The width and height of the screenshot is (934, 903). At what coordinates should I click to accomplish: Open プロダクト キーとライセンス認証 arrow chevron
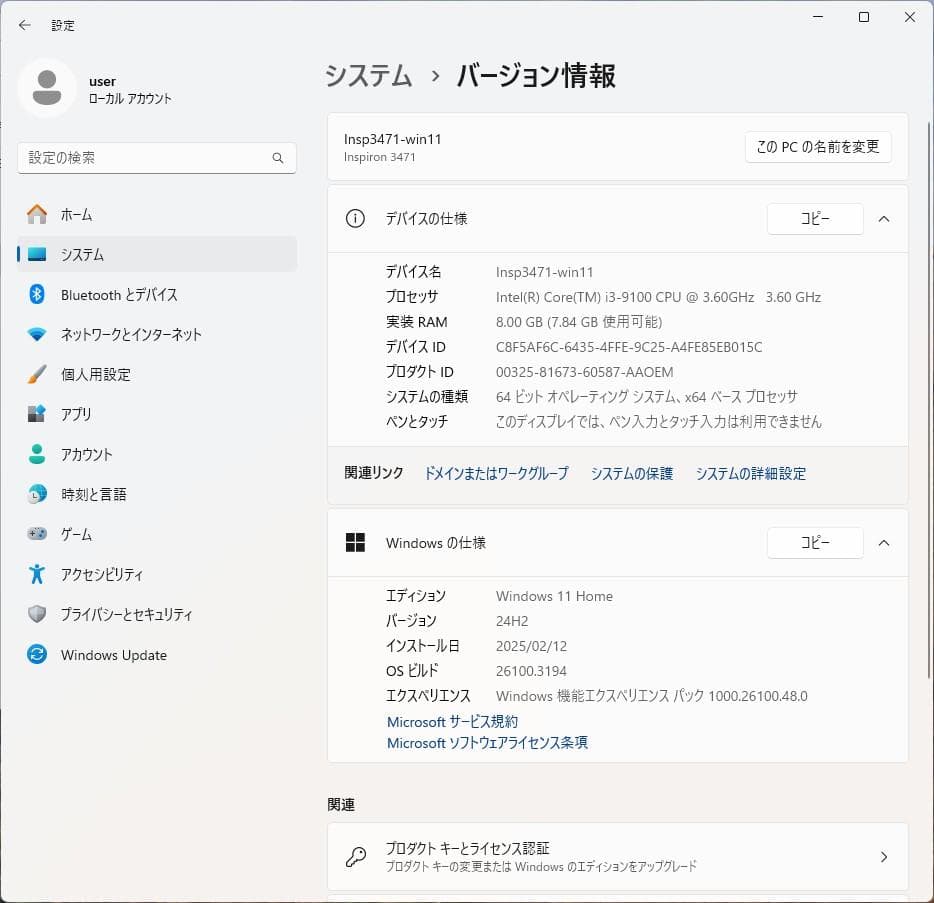pyautogui.click(x=884, y=857)
